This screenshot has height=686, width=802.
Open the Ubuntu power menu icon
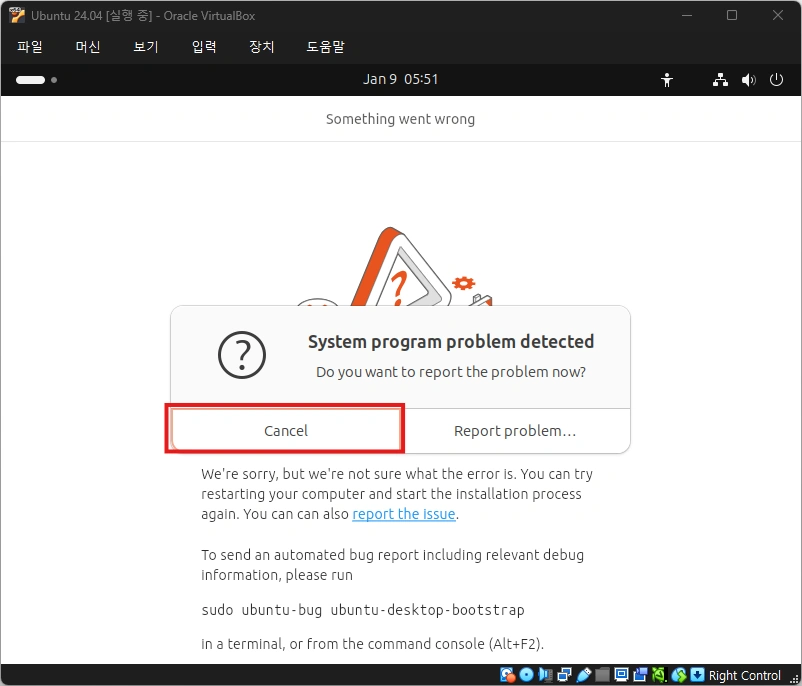[776, 80]
